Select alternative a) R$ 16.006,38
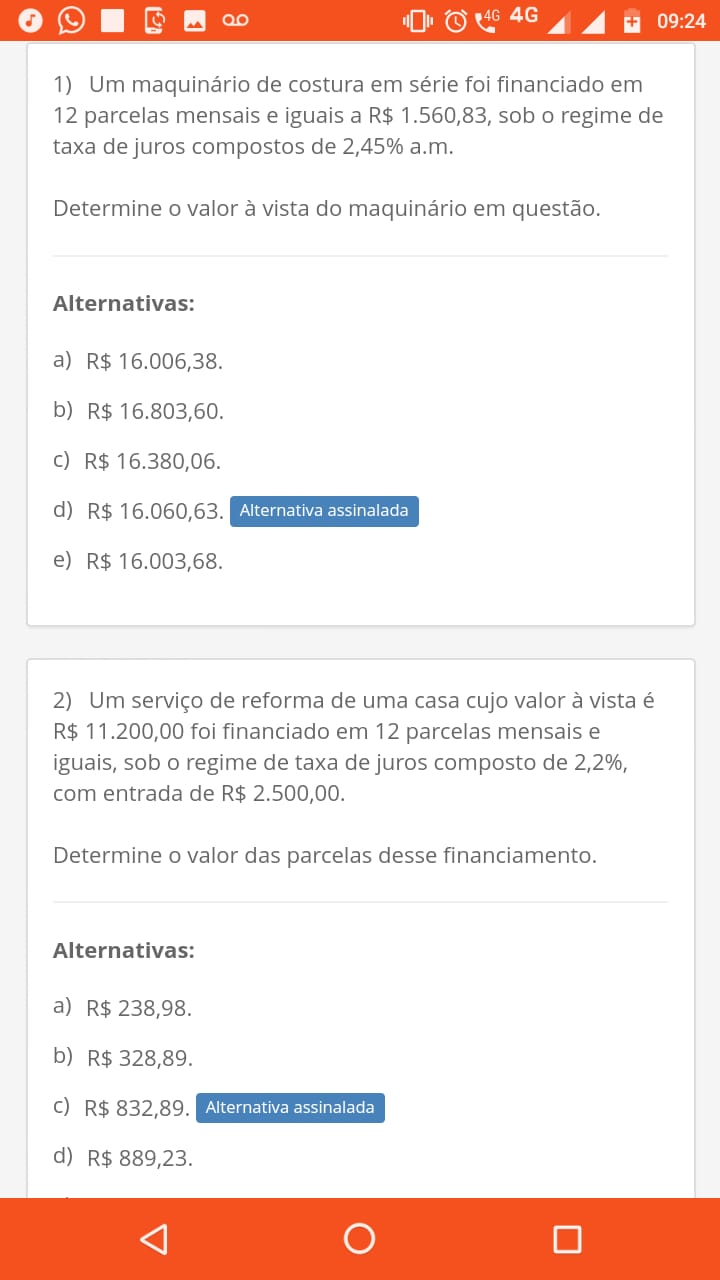 138,361
